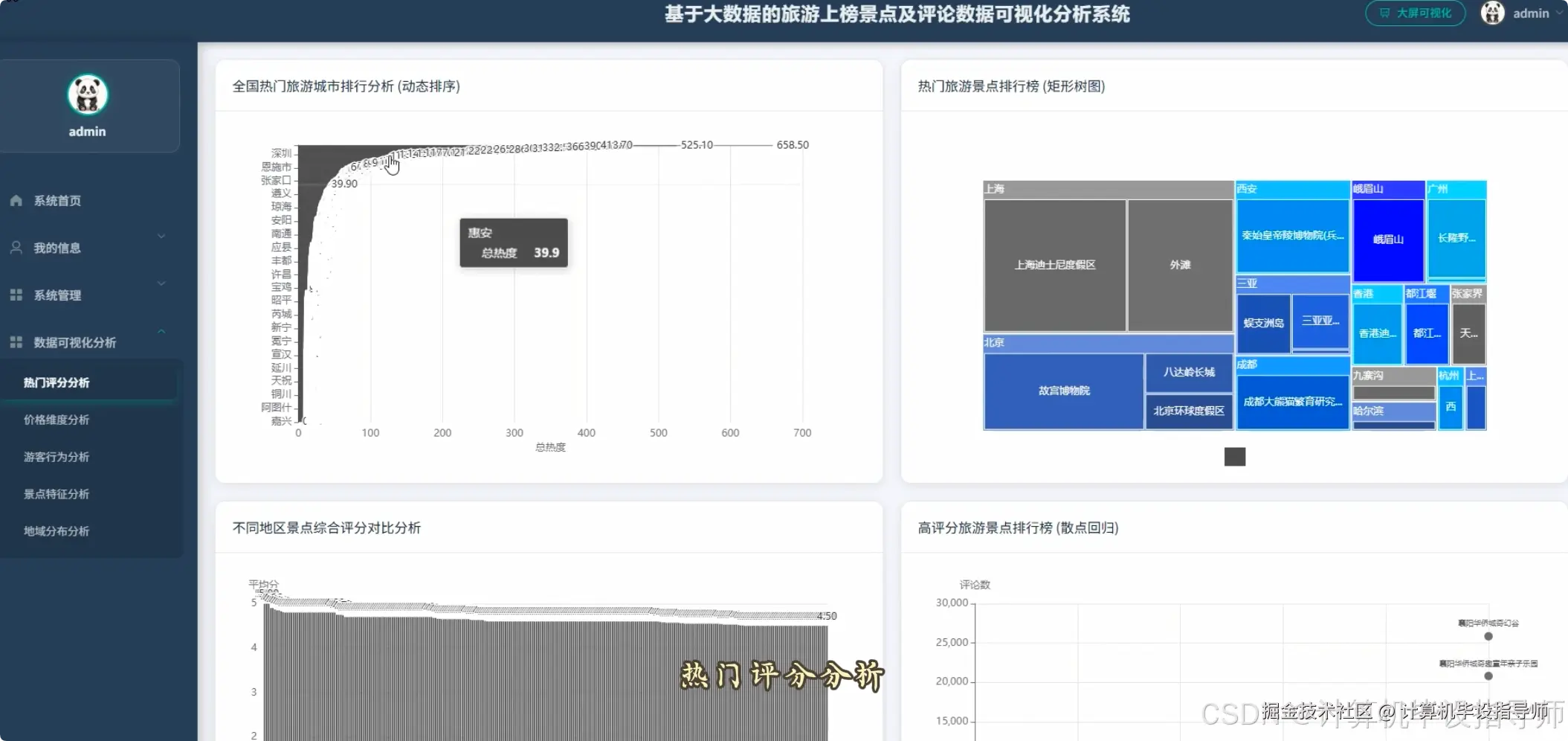Select the 景点特征分析 item
1568x741 pixels.
click(56, 493)
